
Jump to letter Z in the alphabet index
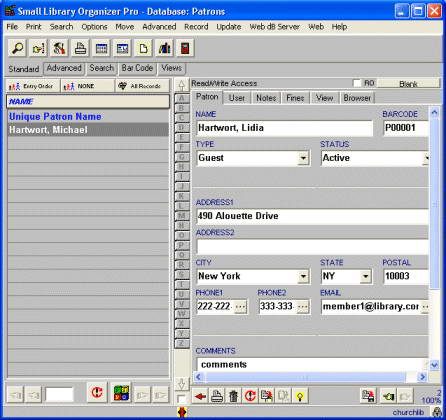[182, 343]
